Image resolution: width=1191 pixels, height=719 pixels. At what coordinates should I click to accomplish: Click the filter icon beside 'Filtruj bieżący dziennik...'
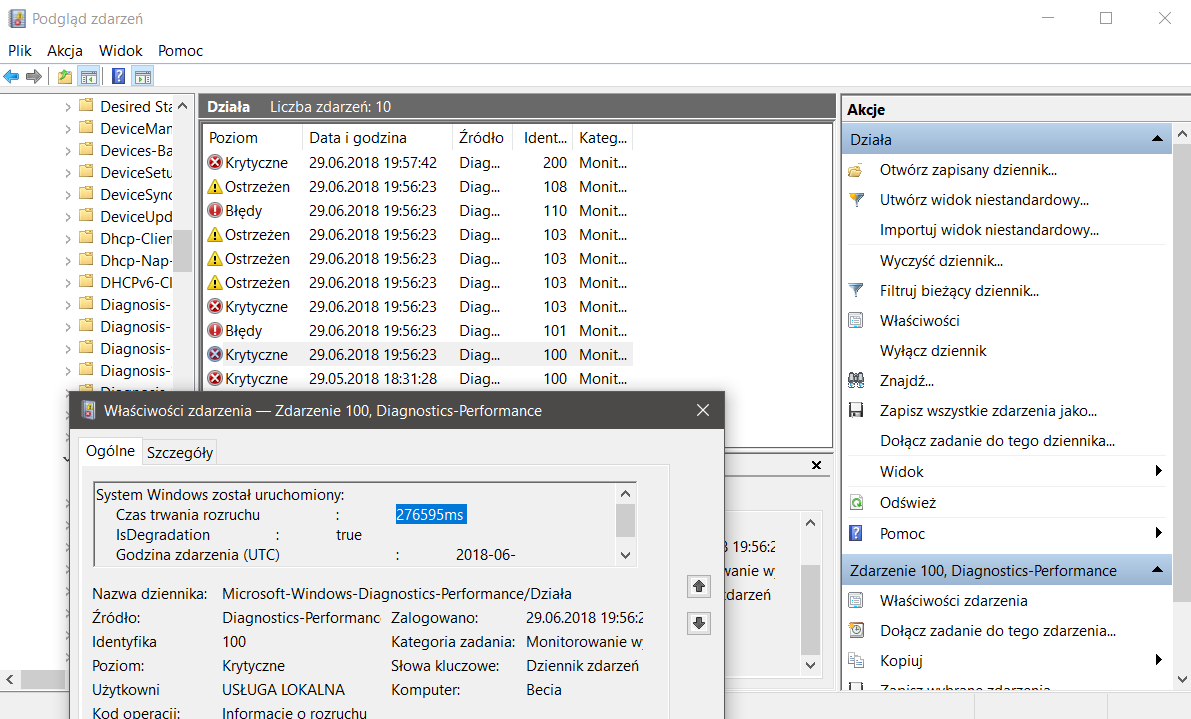coord(856,290)
